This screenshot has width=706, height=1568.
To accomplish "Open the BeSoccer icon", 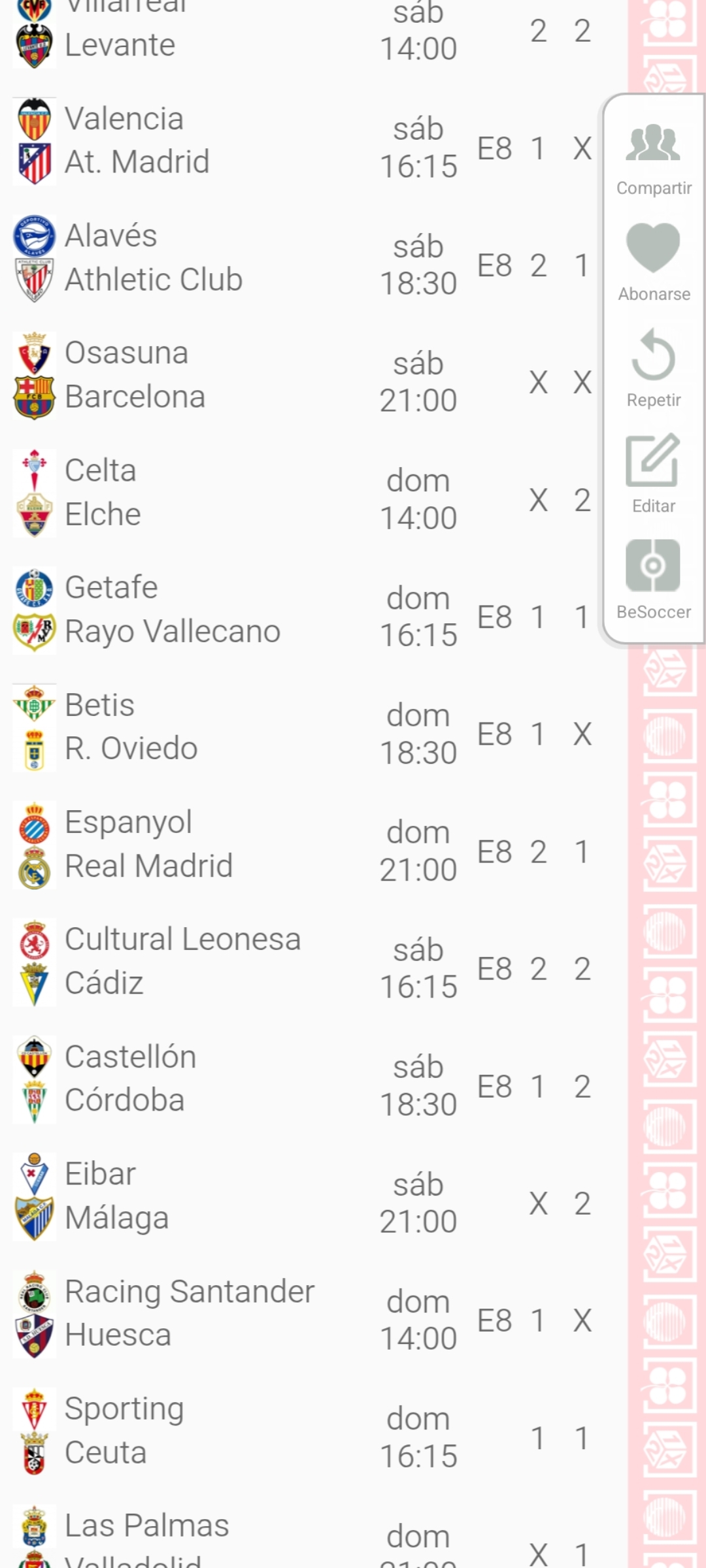I will [653, 566].
